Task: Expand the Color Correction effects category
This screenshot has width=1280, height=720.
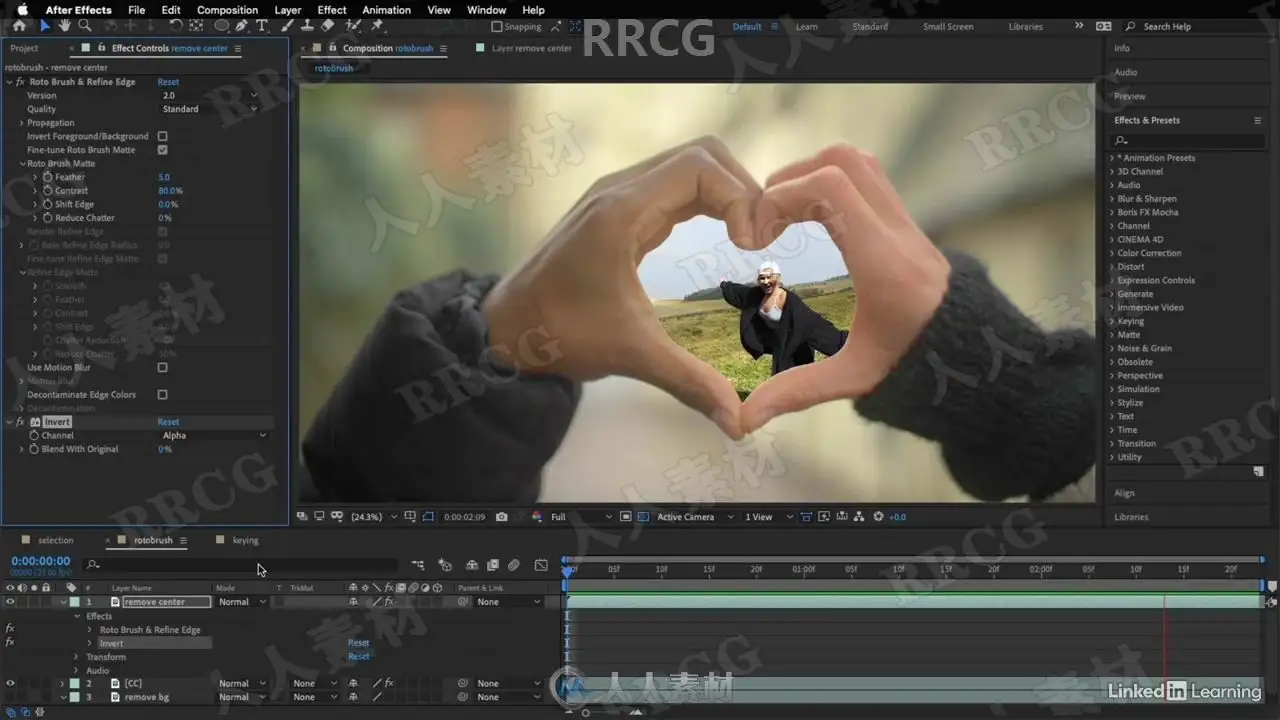Action: tap(1111, 253)
